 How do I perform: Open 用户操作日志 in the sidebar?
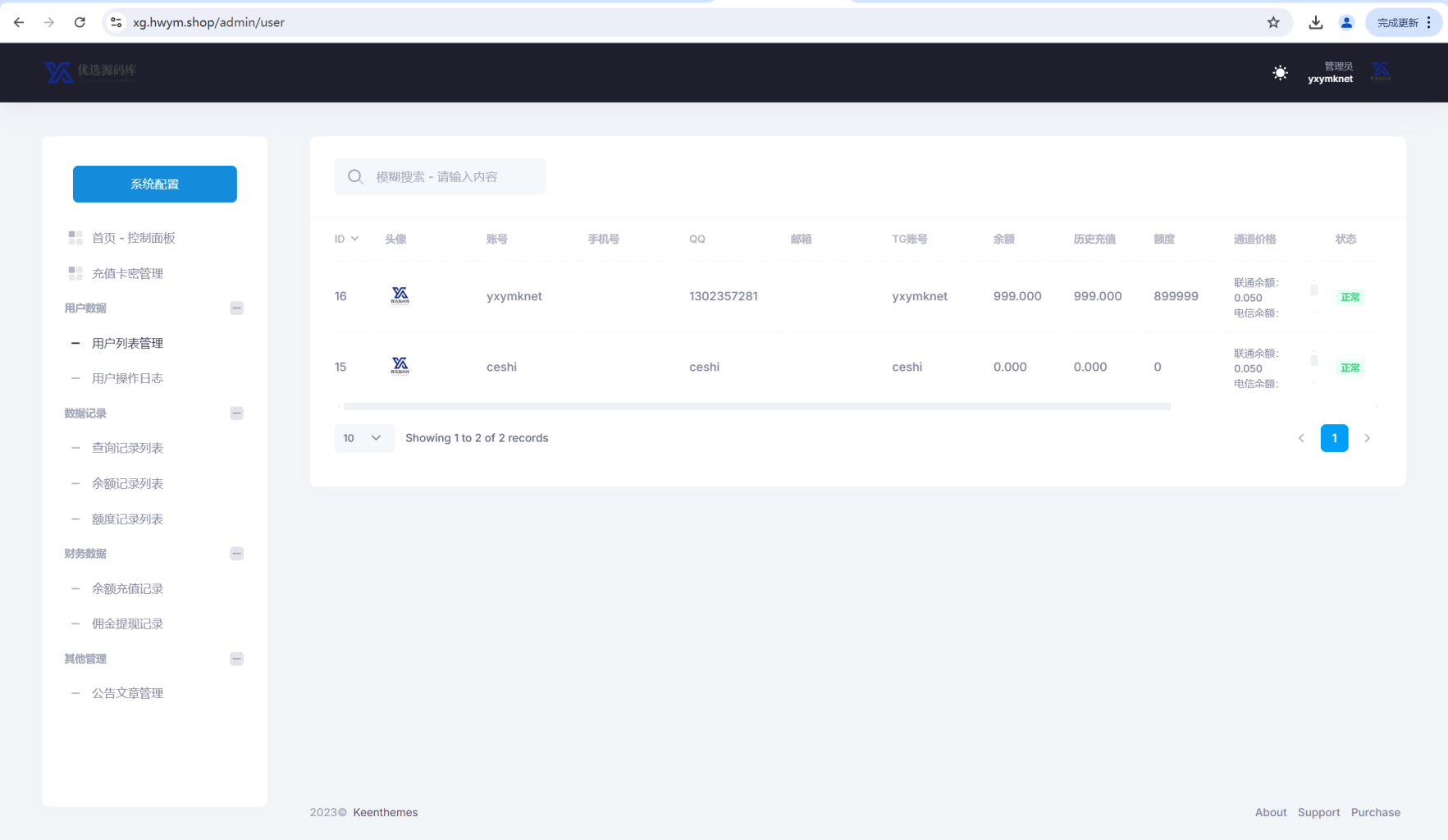127,378
